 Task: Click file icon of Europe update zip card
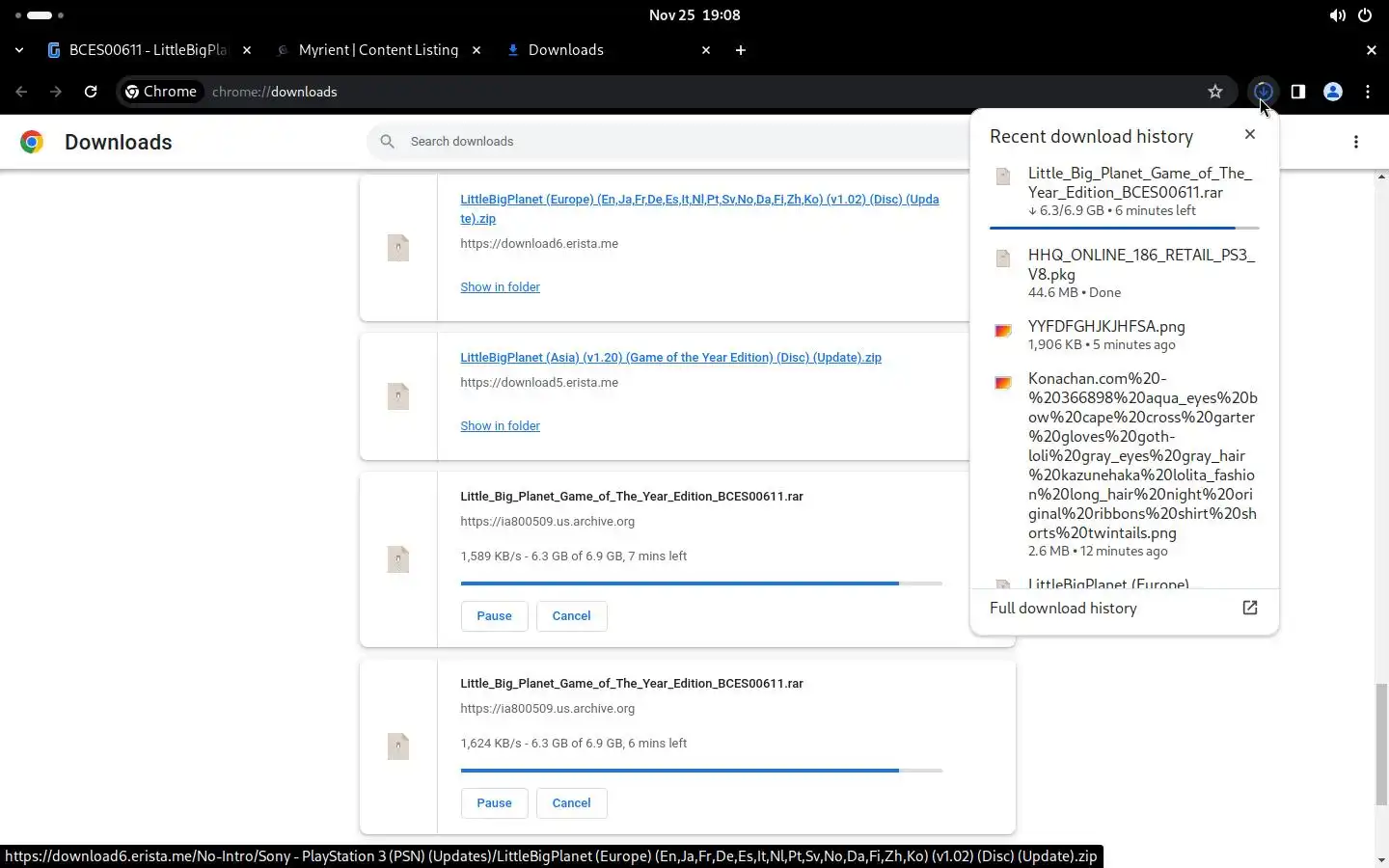[x=398, y=248]
